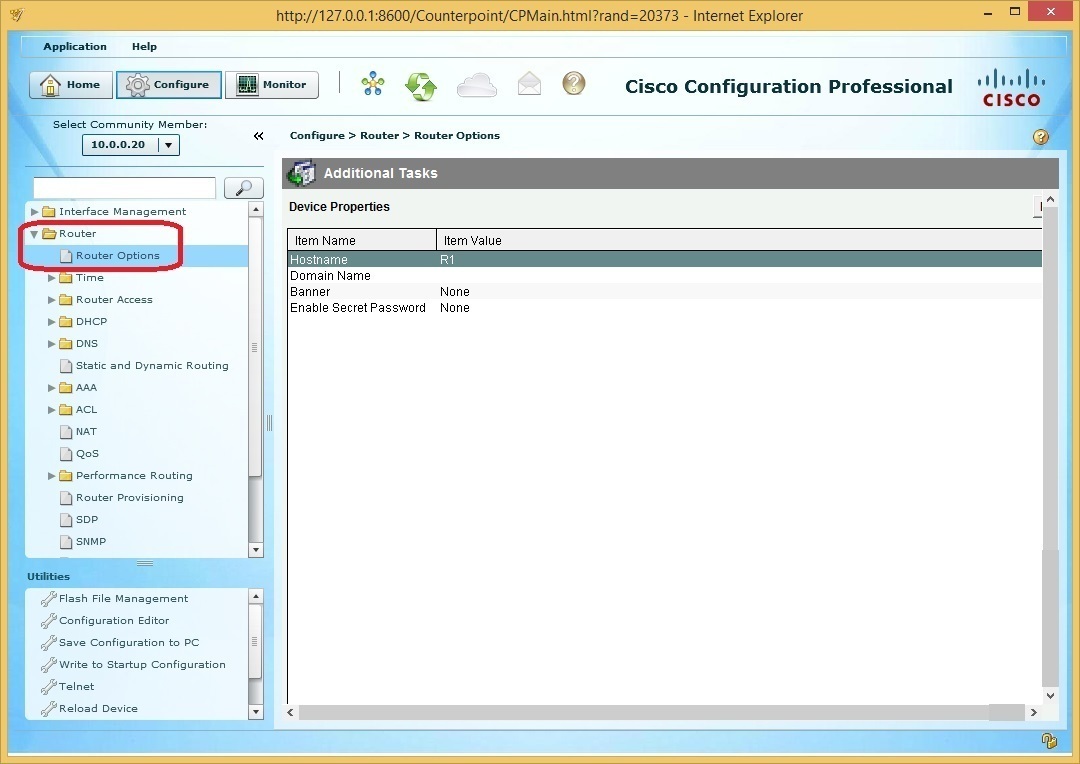
Task: Open Router Provisioning
Action: (x=129, y=498)
